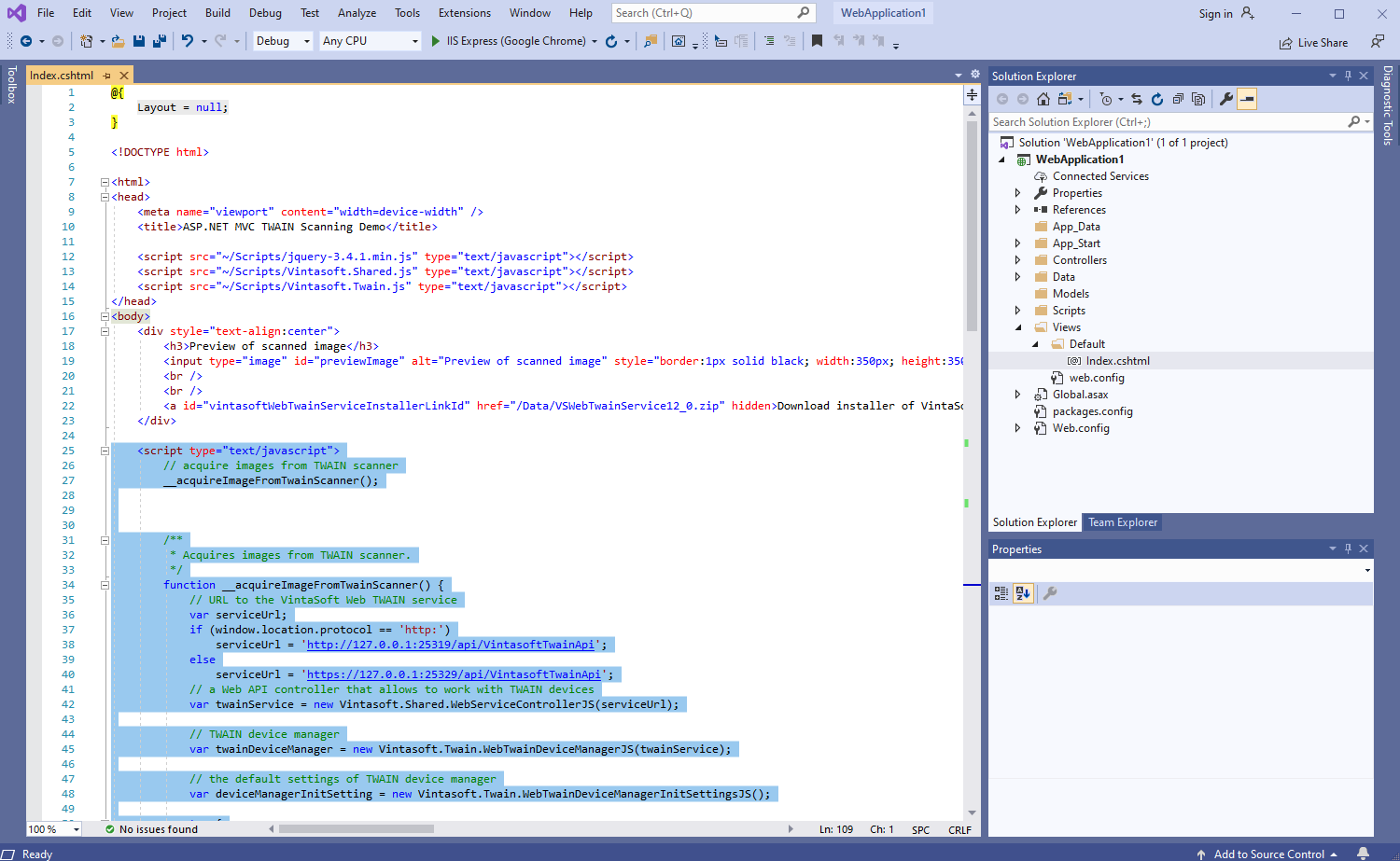Open the Diagnostic Tools side tab
The height and width of the screenshot is (861, 1400).
(x=1388, y=105)
